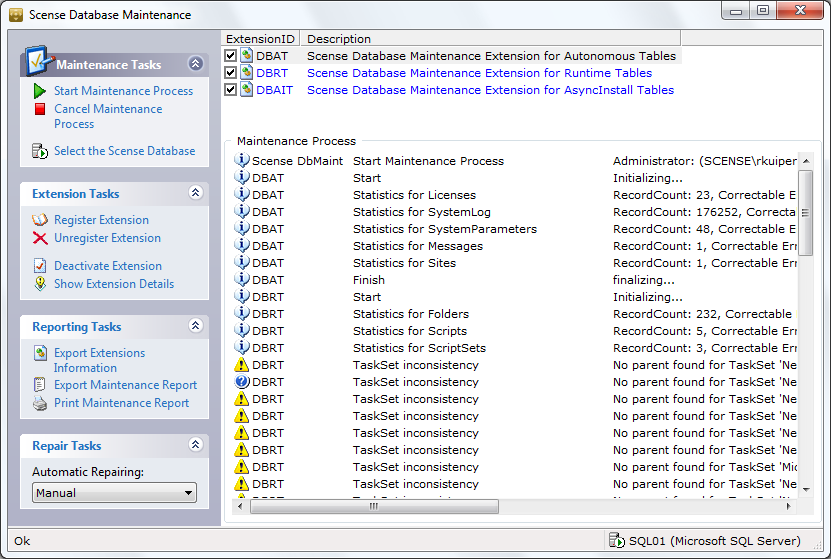
Task: Click info icon beside Statistics for ScriptSets
Action: point(242,347)
